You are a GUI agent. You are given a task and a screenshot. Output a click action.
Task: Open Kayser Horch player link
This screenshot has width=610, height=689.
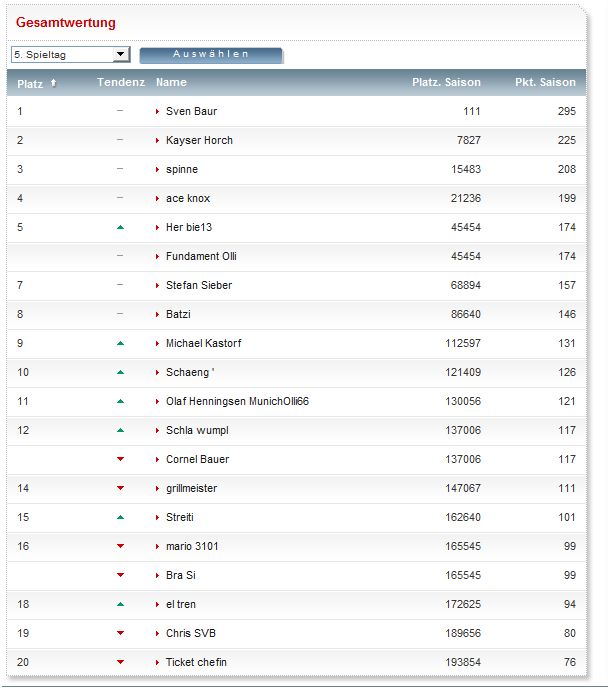[x=199, y=140]
